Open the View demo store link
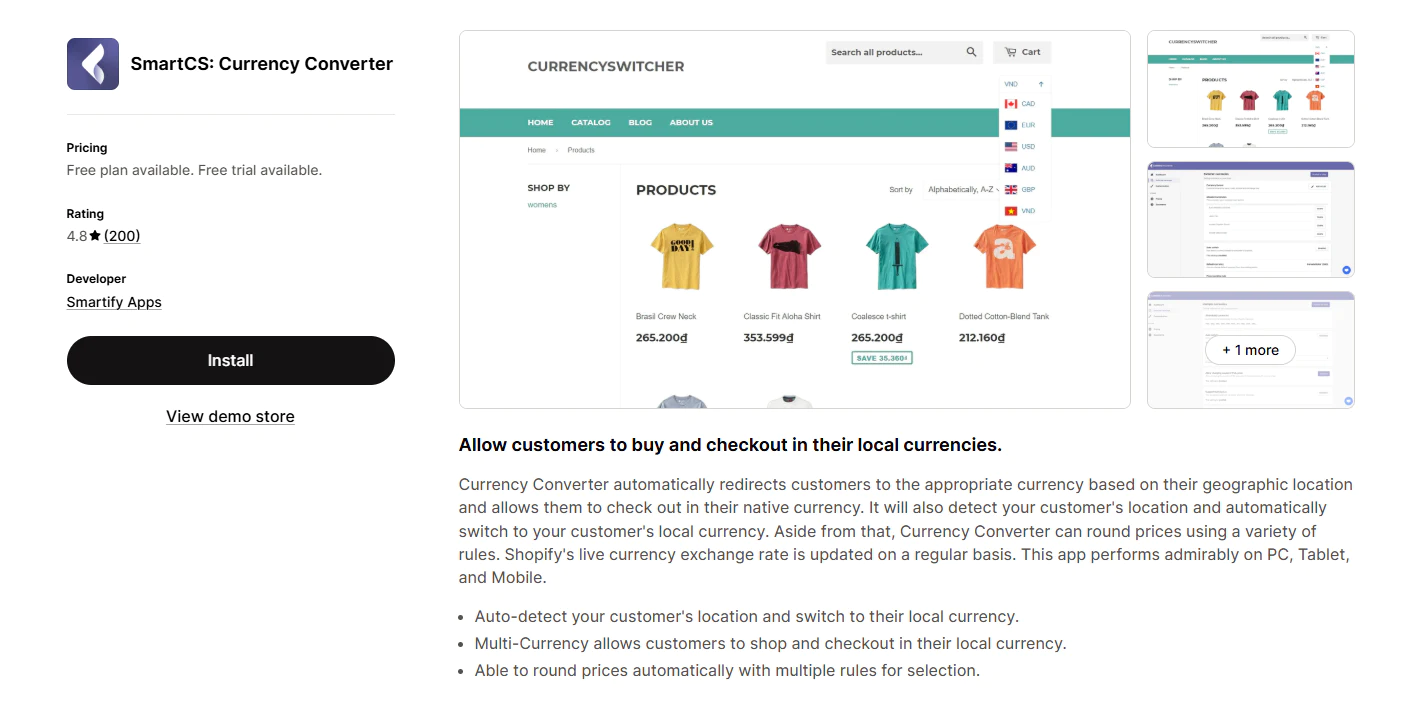Image resolution: width=1427 pixels, height=705 pixels. pyautogui.click(x=230, y=416)
